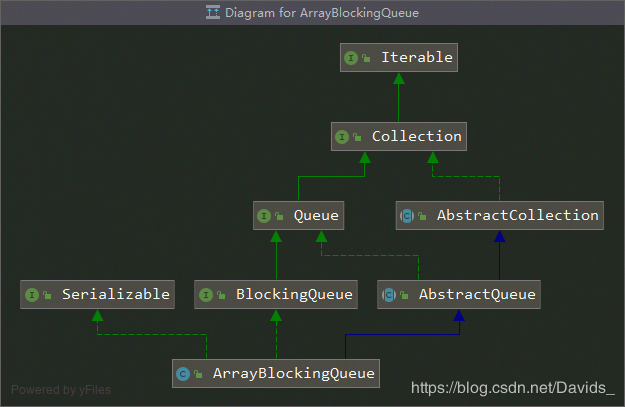
Task: Click the public lock icon on the AbstractQueue node
Action: click(x=404, y=295)
